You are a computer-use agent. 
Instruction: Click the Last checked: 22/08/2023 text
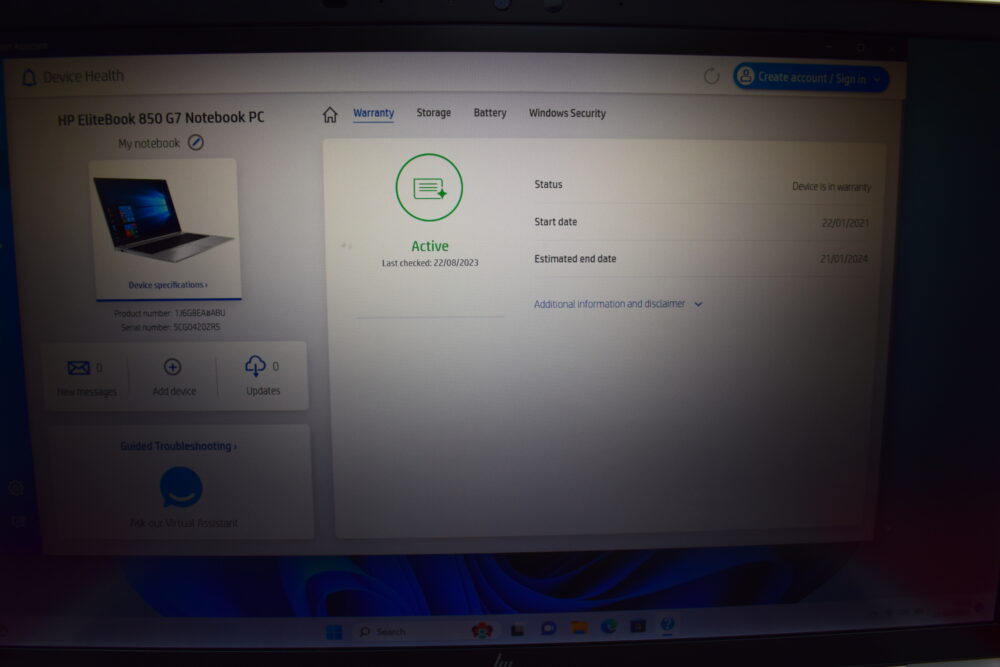(430, 263)
